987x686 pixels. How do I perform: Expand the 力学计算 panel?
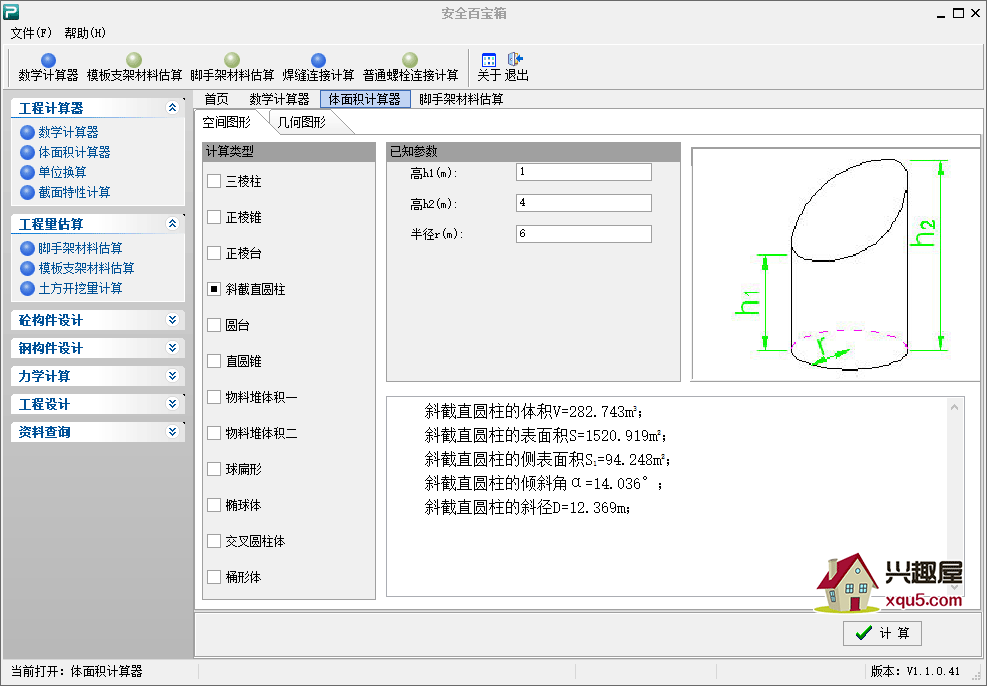[x=172, y=376]
